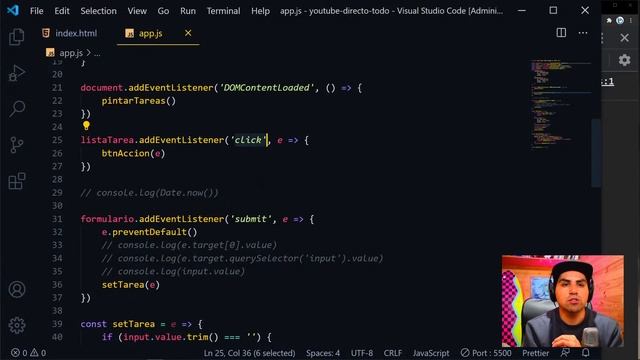Screen dimensions: 640x360
Task: Change end of line via CRLF
Action: coord(393,353)
